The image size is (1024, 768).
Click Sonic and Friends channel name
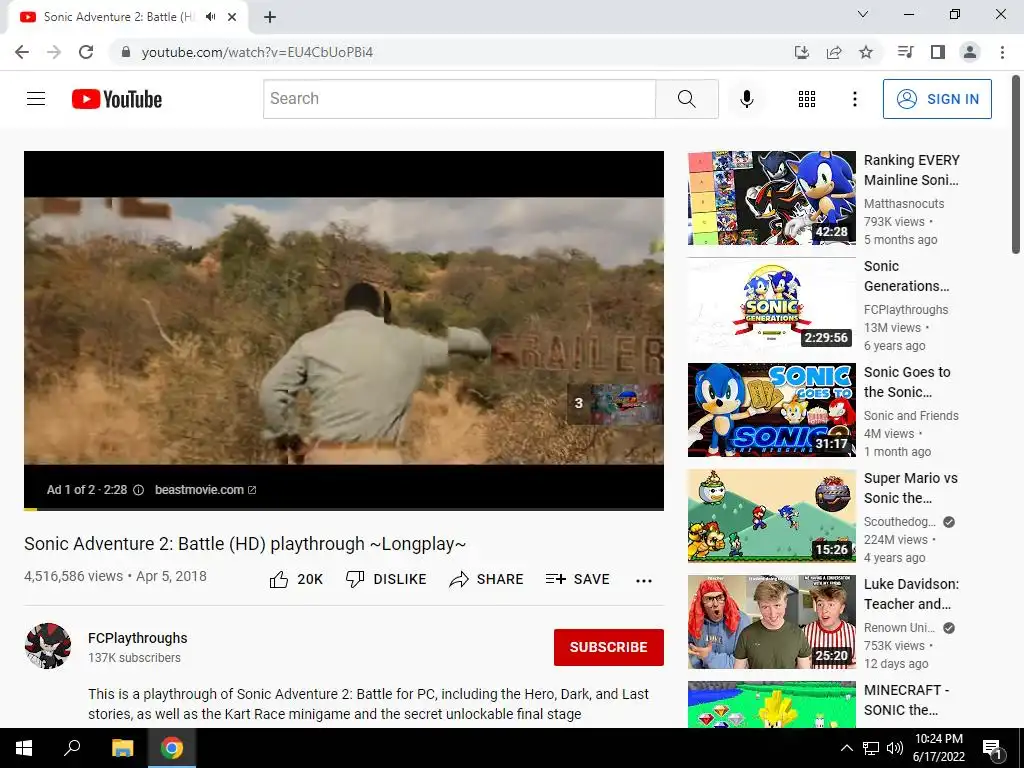pos(911,415)
